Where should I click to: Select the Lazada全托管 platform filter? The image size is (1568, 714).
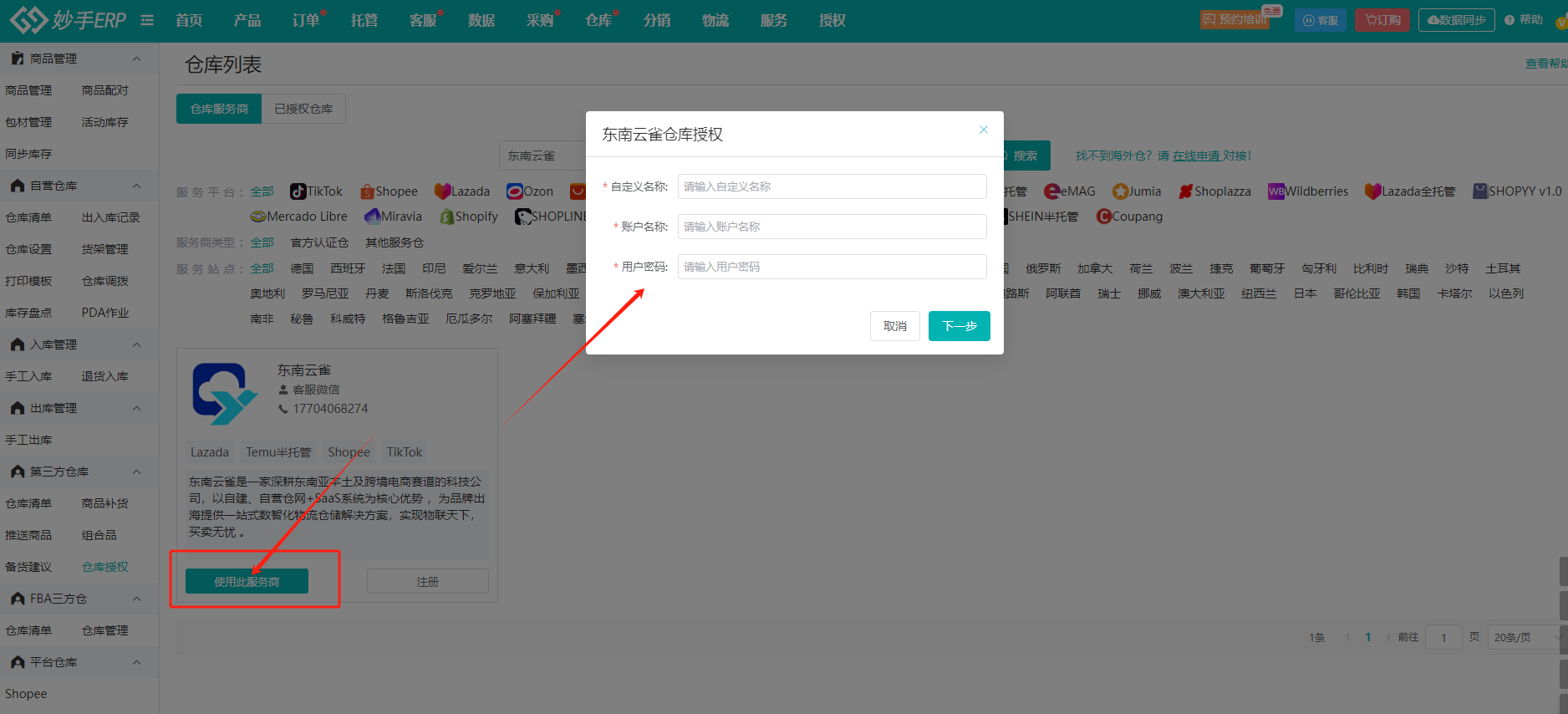1410,191
